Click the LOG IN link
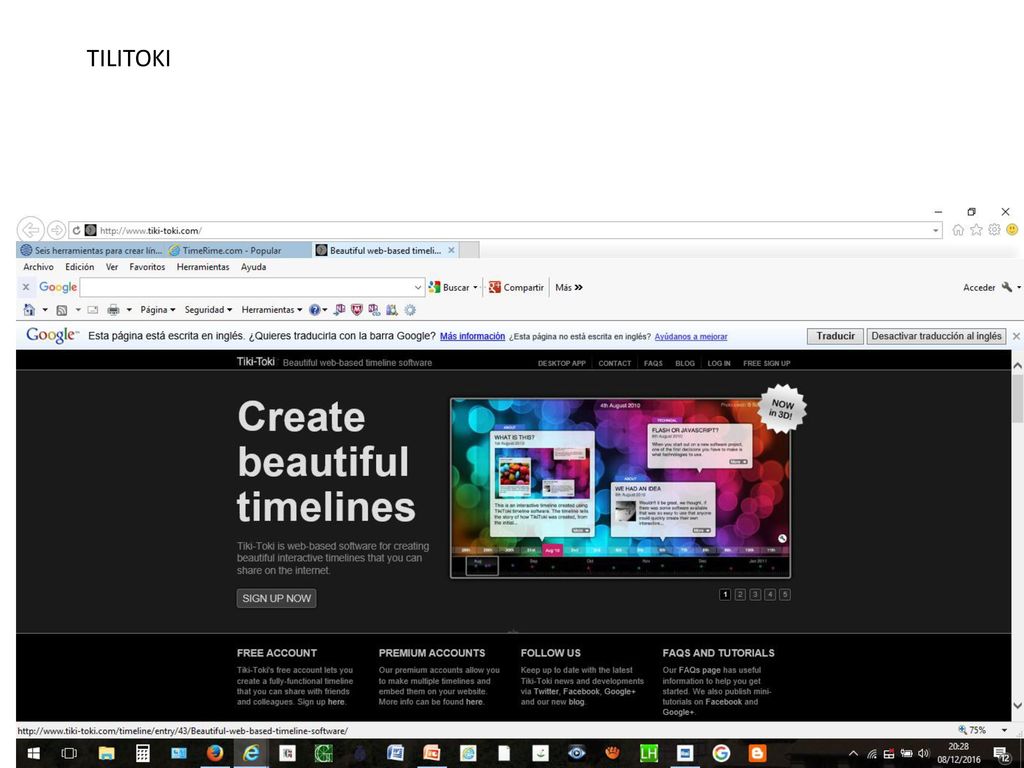The image size is (1024, 768). 719,363
